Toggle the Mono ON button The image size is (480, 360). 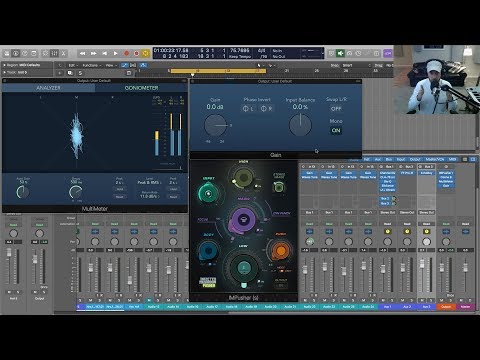336,130
